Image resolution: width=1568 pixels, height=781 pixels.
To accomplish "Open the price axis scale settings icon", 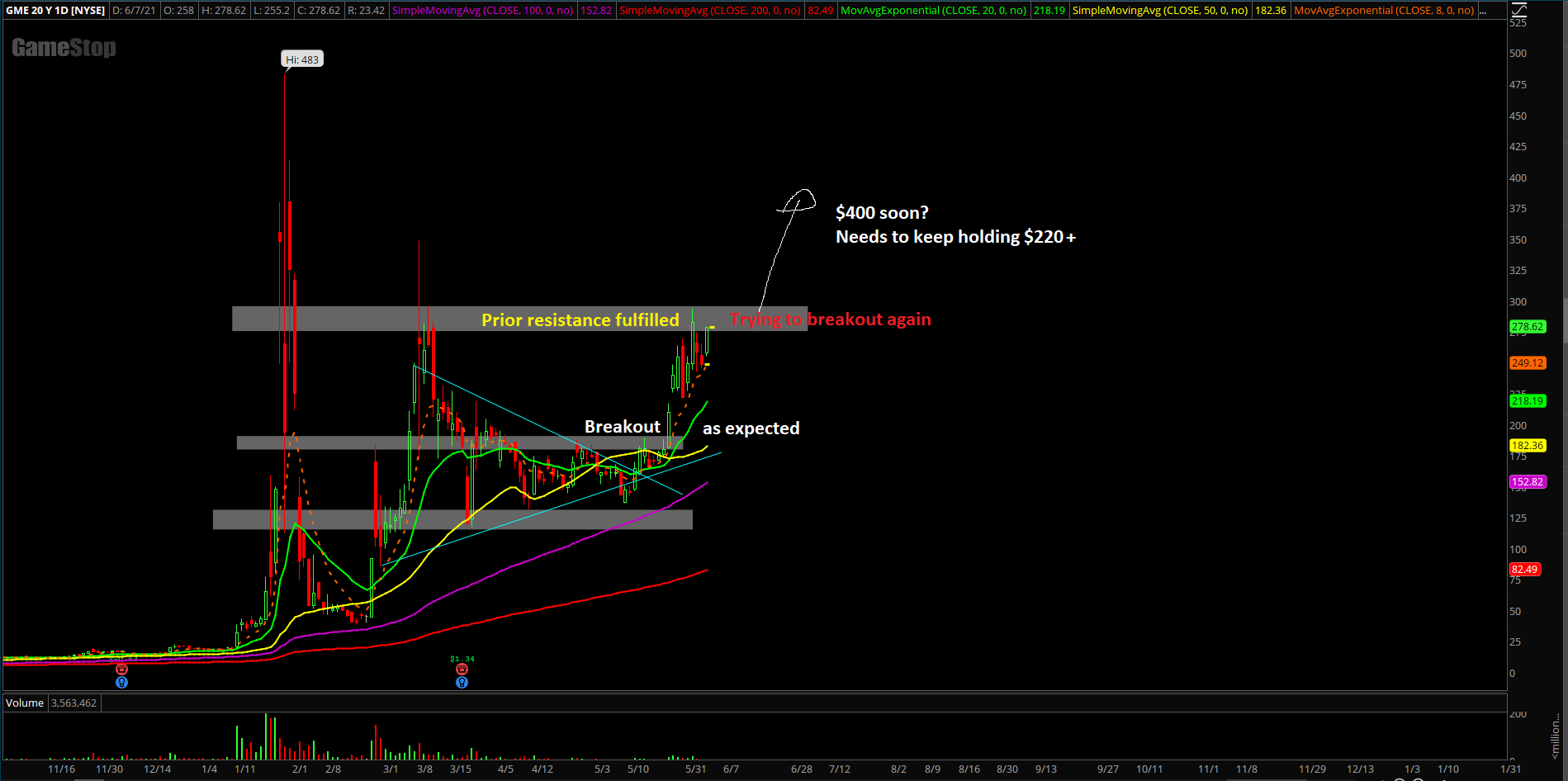I will 1518,10.
